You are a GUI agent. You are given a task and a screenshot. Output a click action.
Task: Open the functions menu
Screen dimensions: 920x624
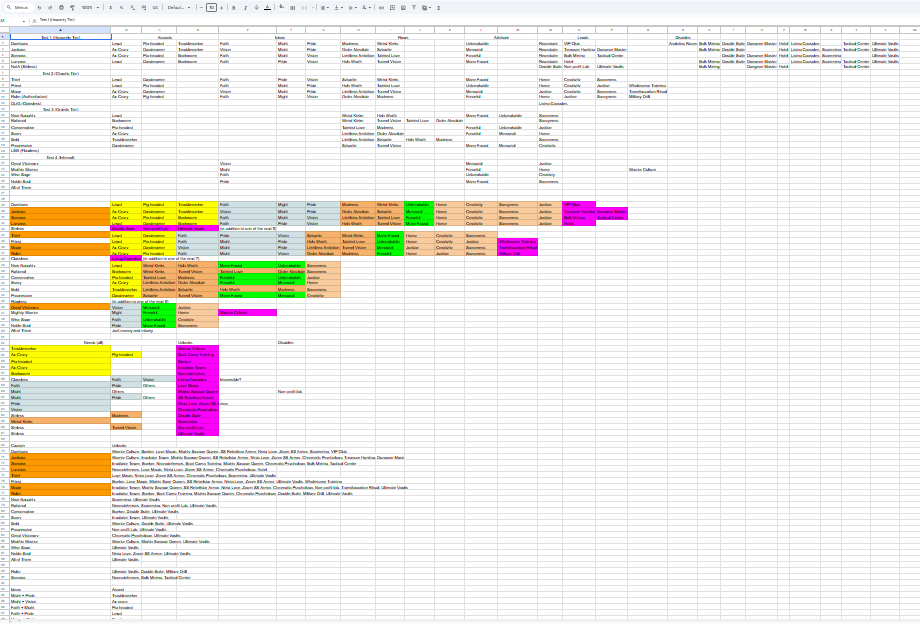pyautogui.click(x=438, y=8)
